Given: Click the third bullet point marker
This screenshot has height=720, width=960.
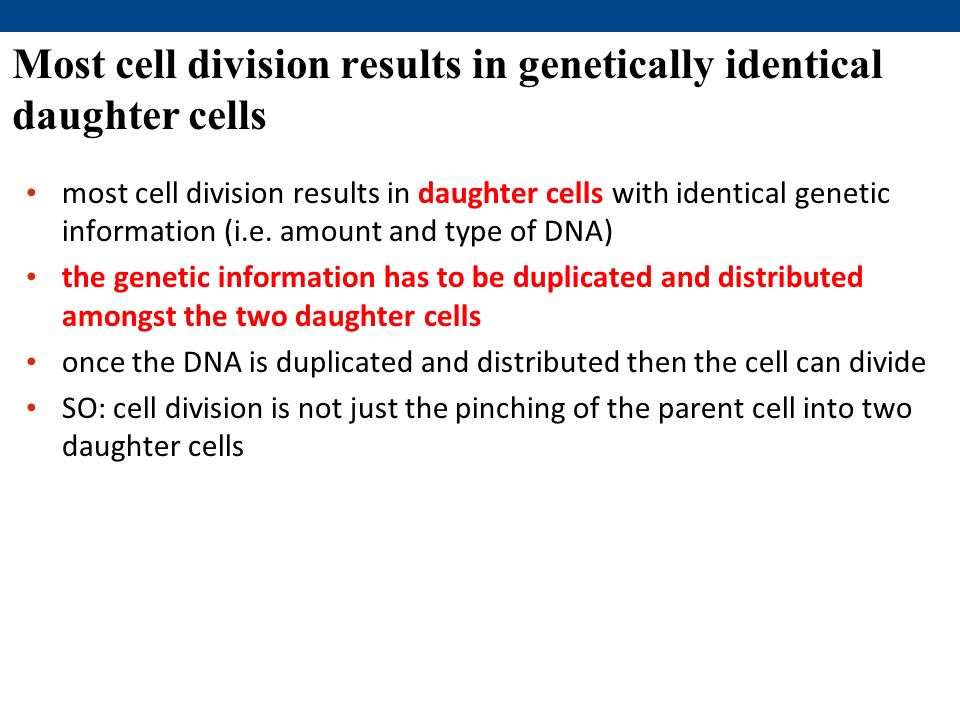Looking at the screenshot, I should pos(32,362).
